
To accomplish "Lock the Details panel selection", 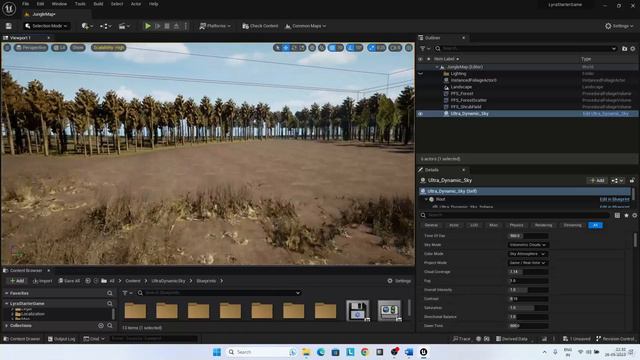I will click(x=632, y=180).
